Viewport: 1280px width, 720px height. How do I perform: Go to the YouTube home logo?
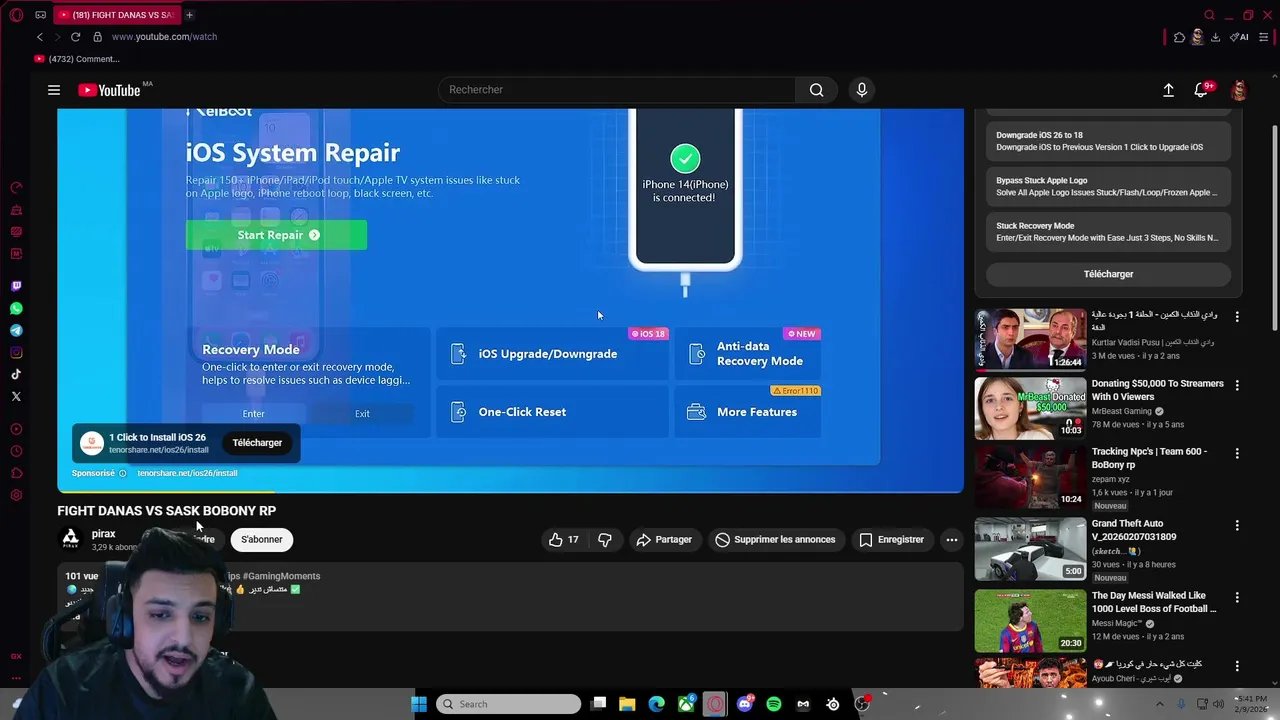110,90
